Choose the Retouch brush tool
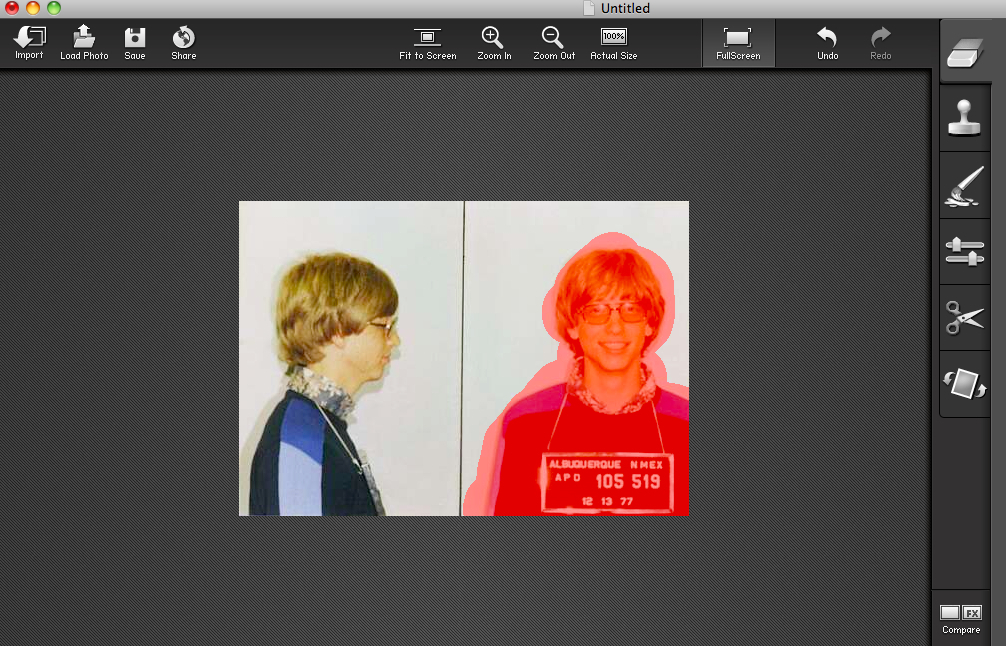 [x=964, y=186]
